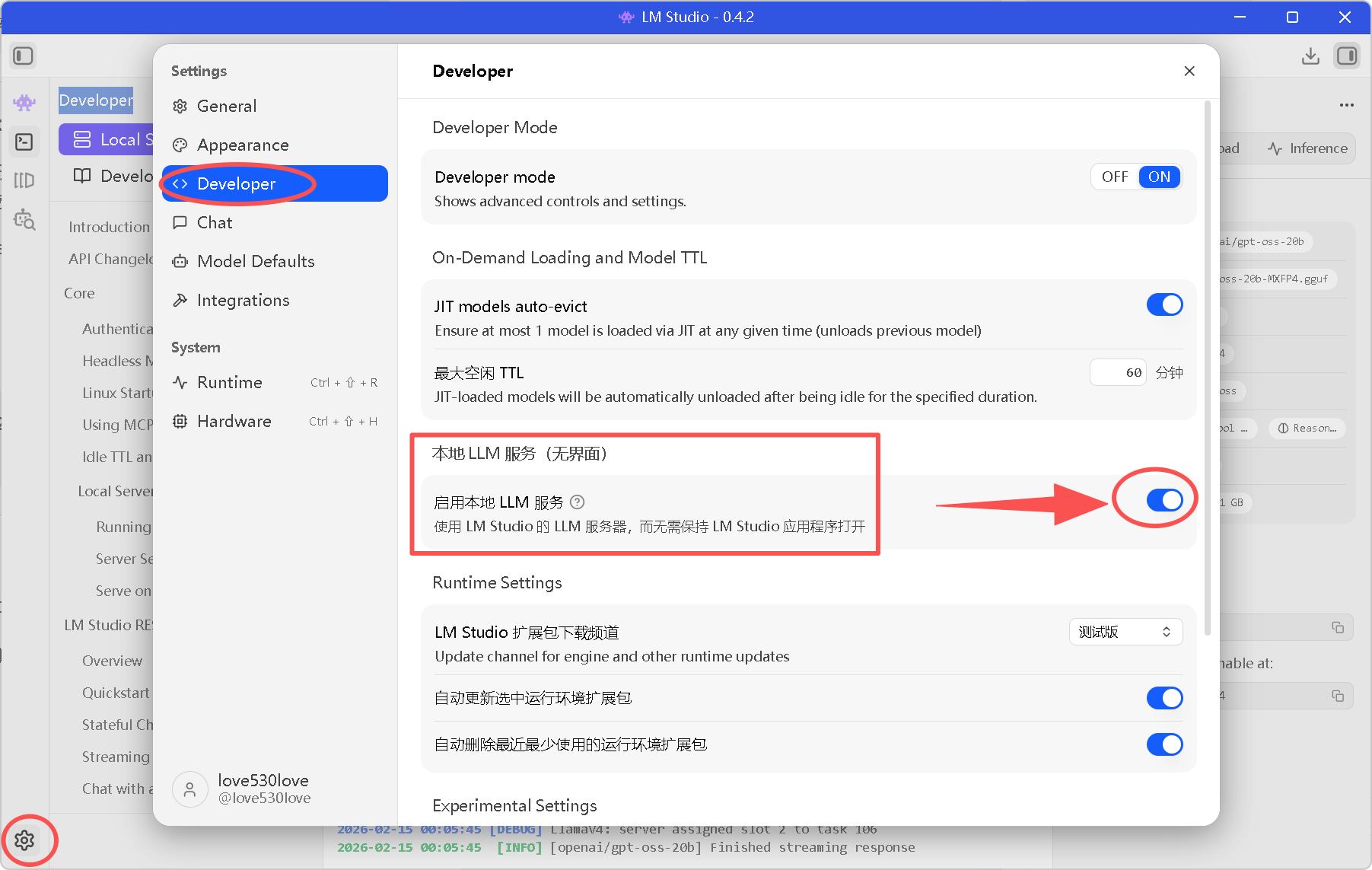Screen dimensions: 1372x870
Task: Open the Overview docs entry
Action: click(112, 661)
